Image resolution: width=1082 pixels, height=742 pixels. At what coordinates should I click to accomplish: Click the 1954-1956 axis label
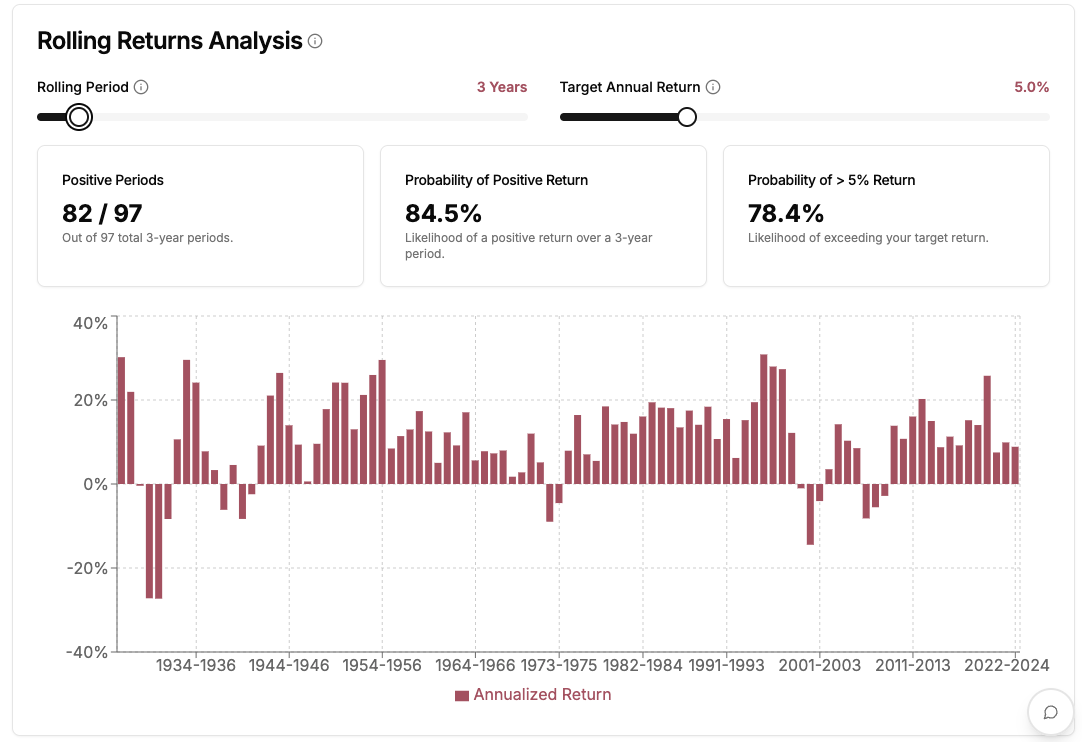tap(382, 665)
